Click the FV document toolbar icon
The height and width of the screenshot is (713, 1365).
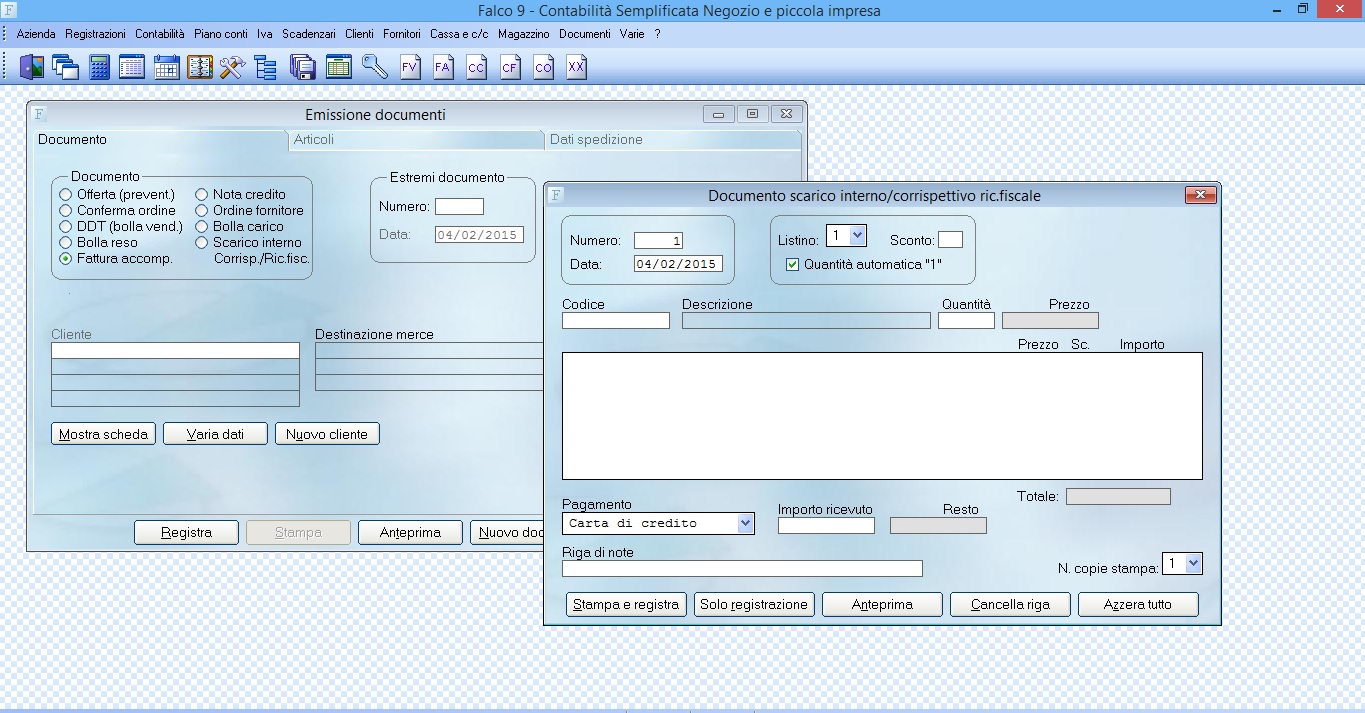(x=409, y=67)
